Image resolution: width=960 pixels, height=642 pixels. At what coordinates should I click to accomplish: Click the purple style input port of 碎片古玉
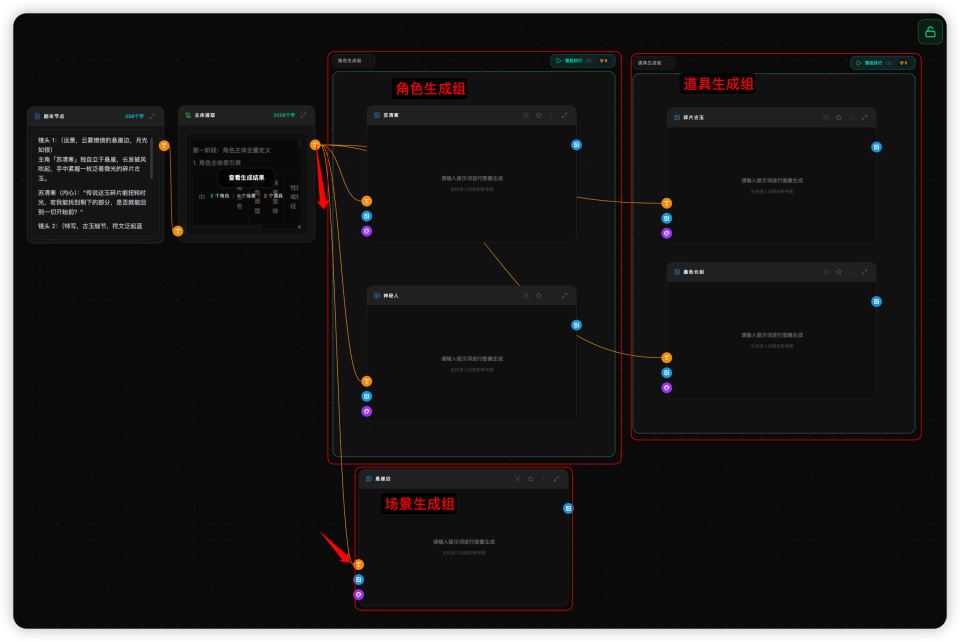pos(666,233)
